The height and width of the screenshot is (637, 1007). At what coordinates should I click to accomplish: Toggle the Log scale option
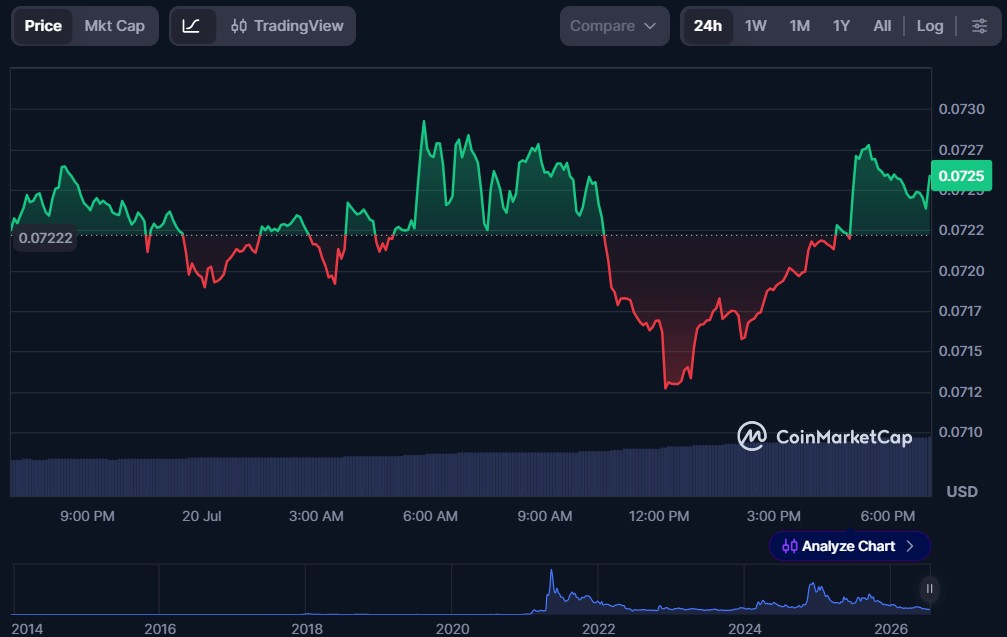(x=930, y=26)
